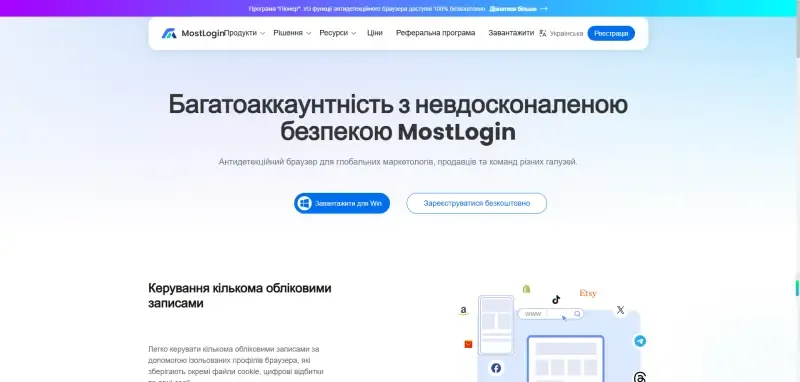The width and height of the screenshot is (800, 382).
Task: Expand the Ресурси chevron arrow
Action: point(354,34)
